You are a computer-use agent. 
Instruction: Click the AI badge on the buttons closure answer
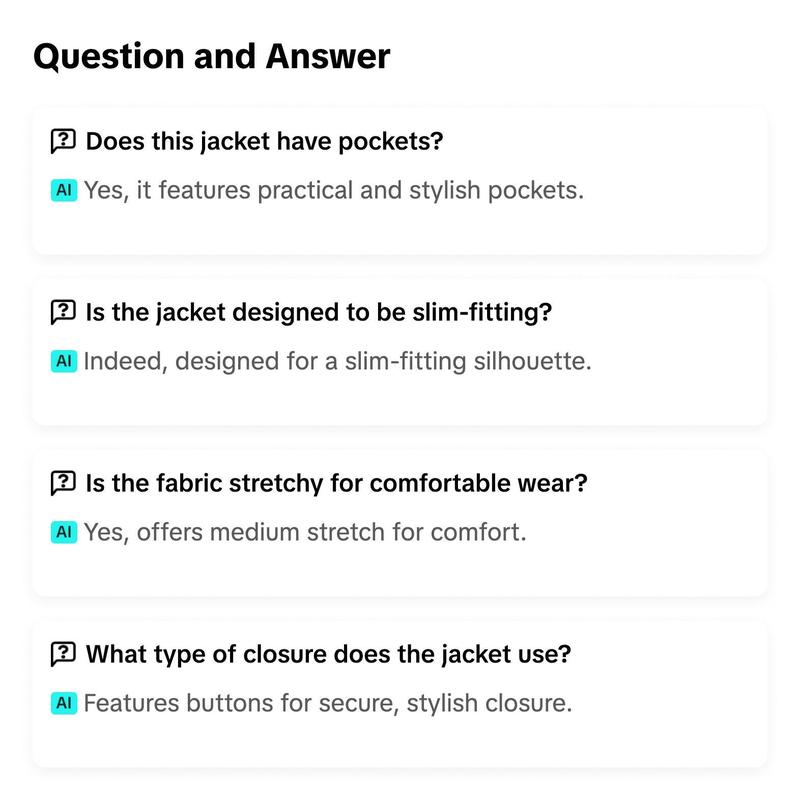(64, 703)
